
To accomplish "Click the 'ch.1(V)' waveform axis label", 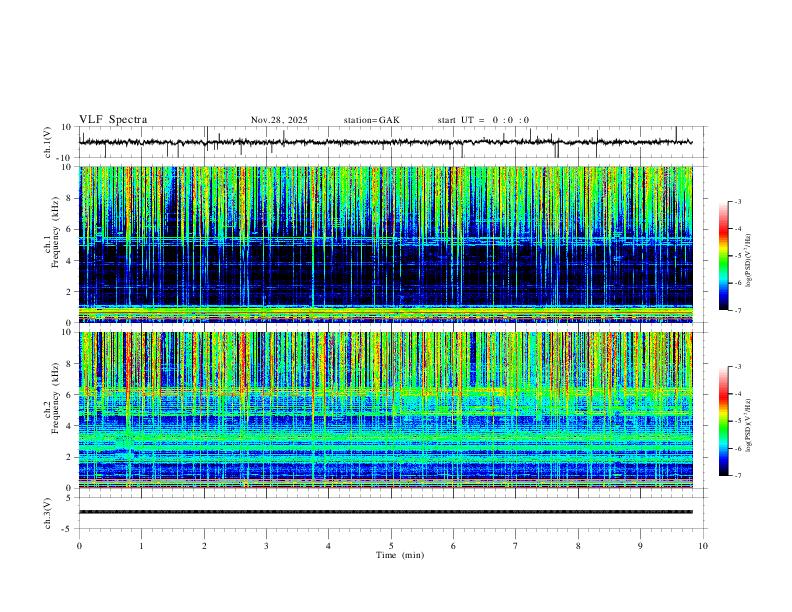I will click(x=48, y=142).
